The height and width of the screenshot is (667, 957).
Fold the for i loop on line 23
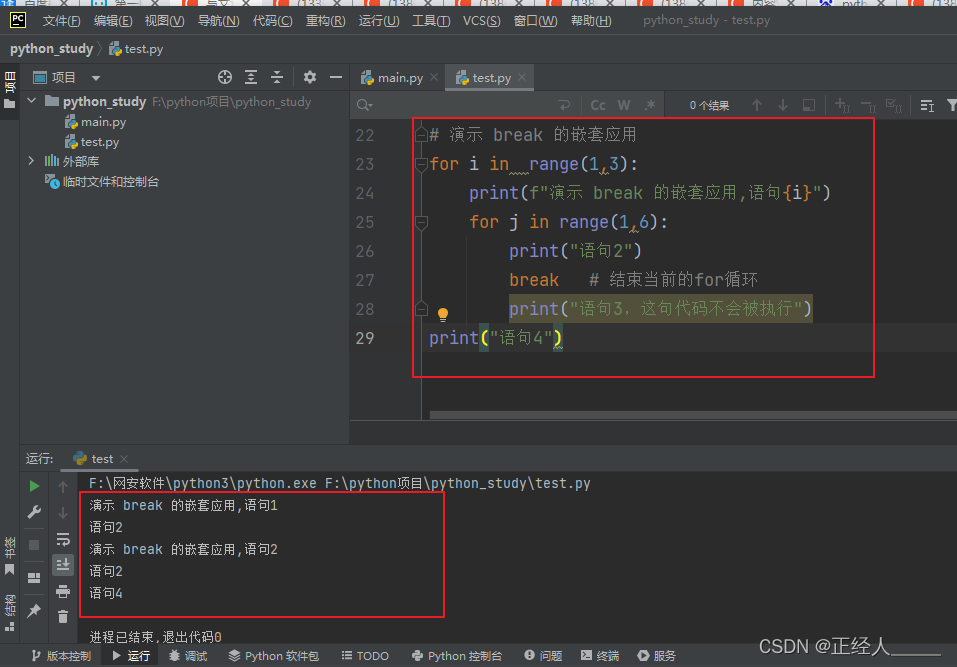421,164
